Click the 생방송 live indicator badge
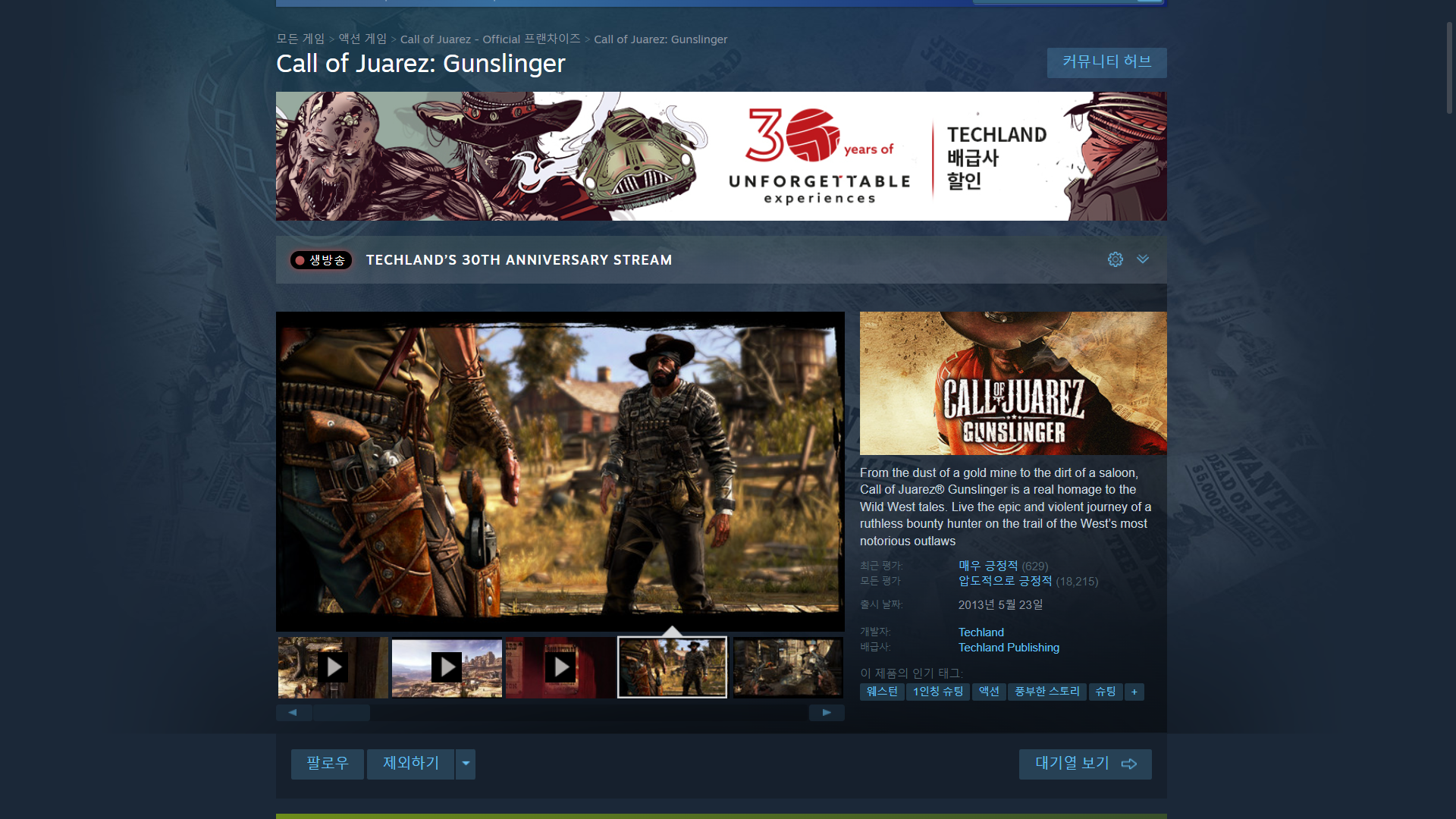 321,260
